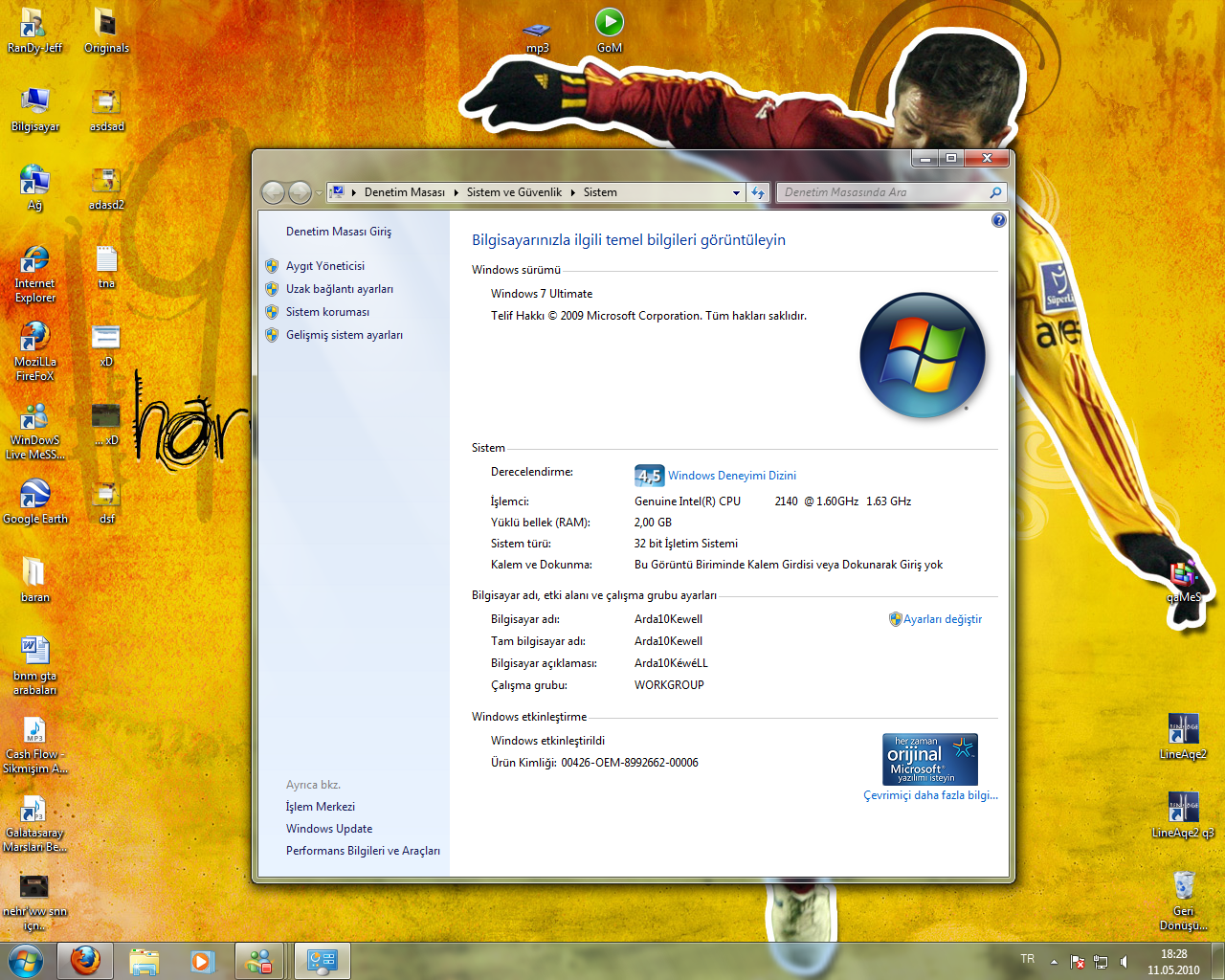
Task: Open Gelişmiş sistem ayarları
Action: [344, 335]
